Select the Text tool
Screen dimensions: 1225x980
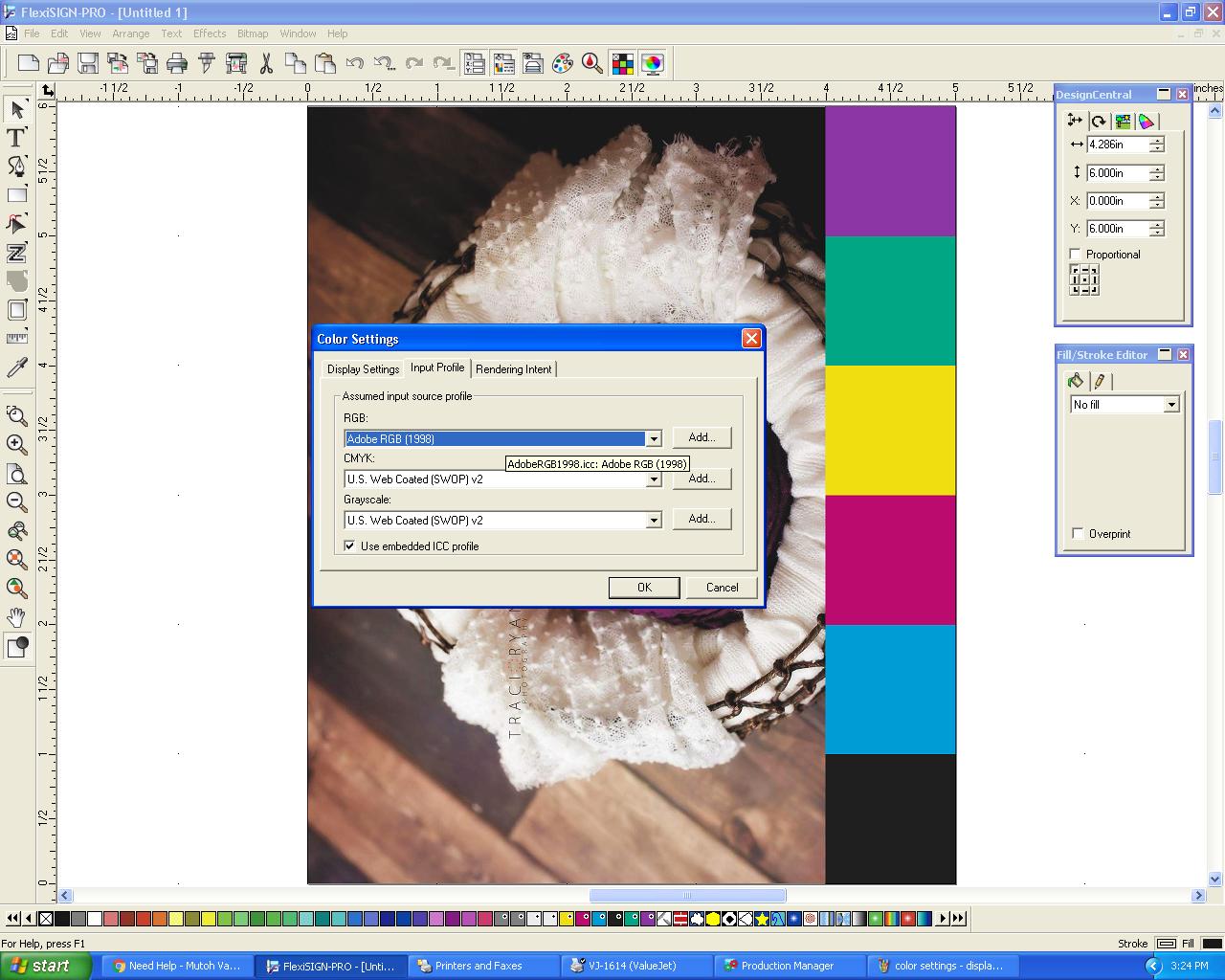[16, 138]
